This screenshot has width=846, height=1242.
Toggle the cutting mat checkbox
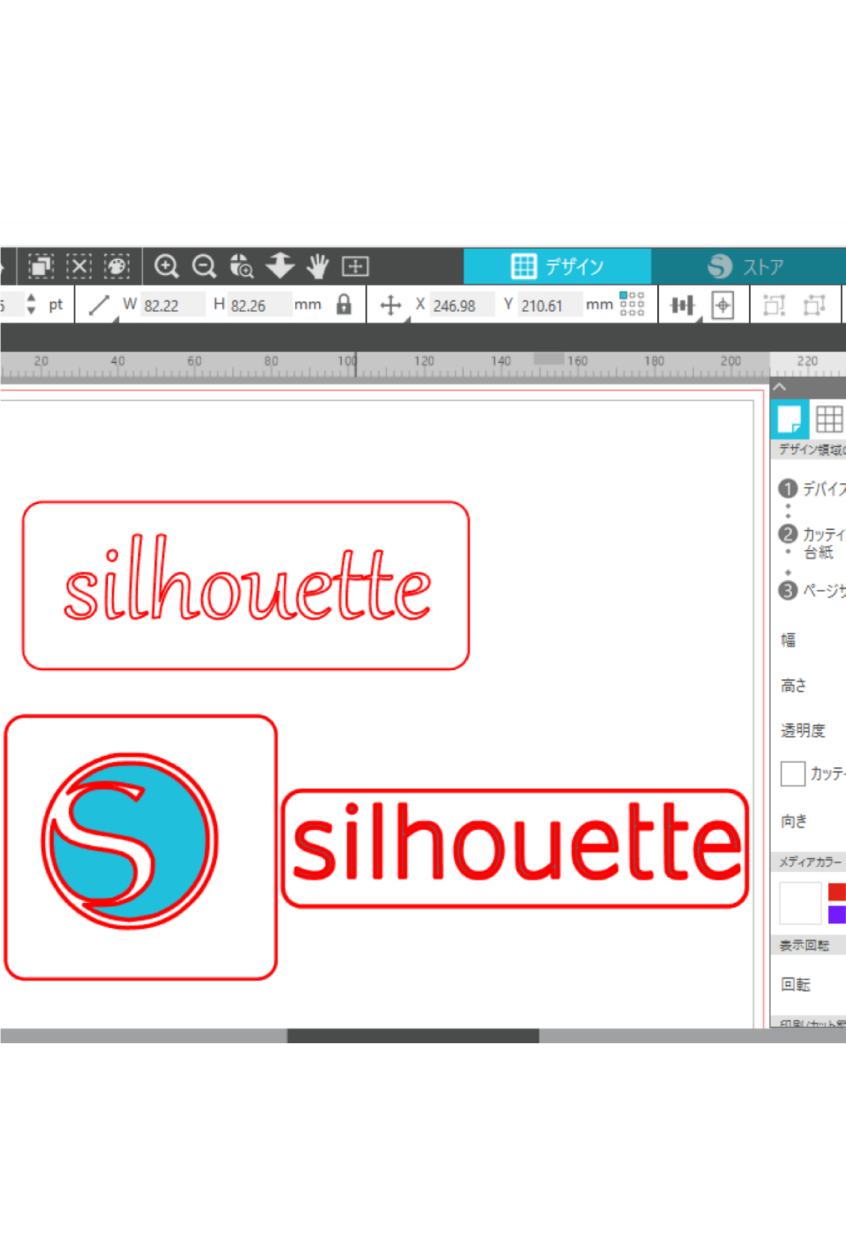793,774
